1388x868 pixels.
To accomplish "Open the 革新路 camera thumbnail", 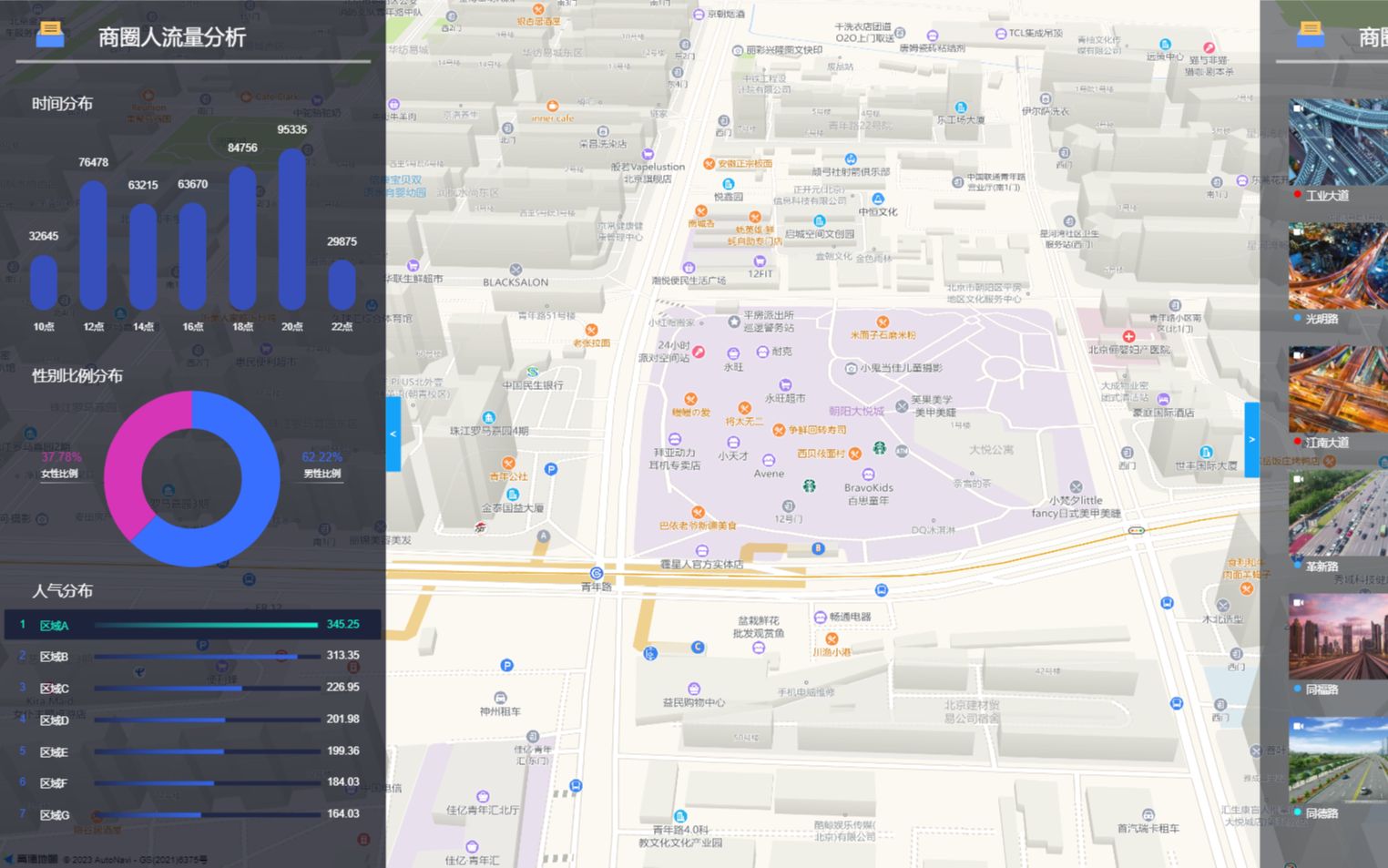I will (1338, 514).
